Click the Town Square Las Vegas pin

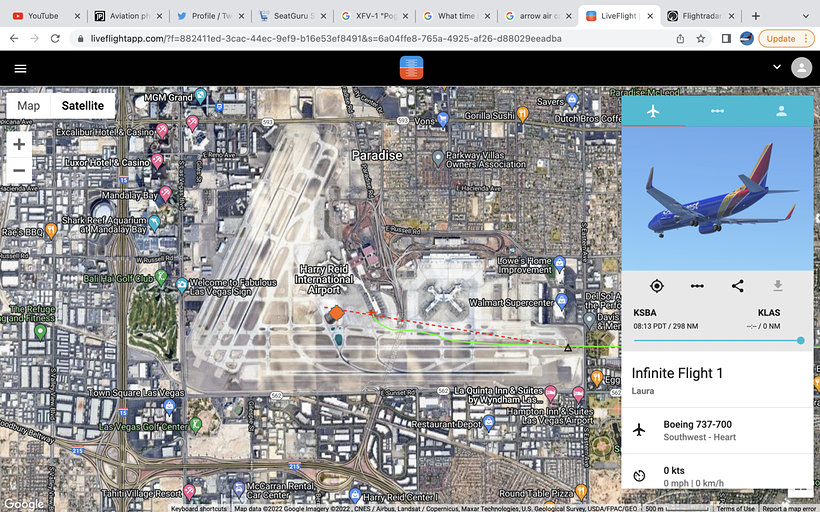pyautogui.click(x=169, y=406)
